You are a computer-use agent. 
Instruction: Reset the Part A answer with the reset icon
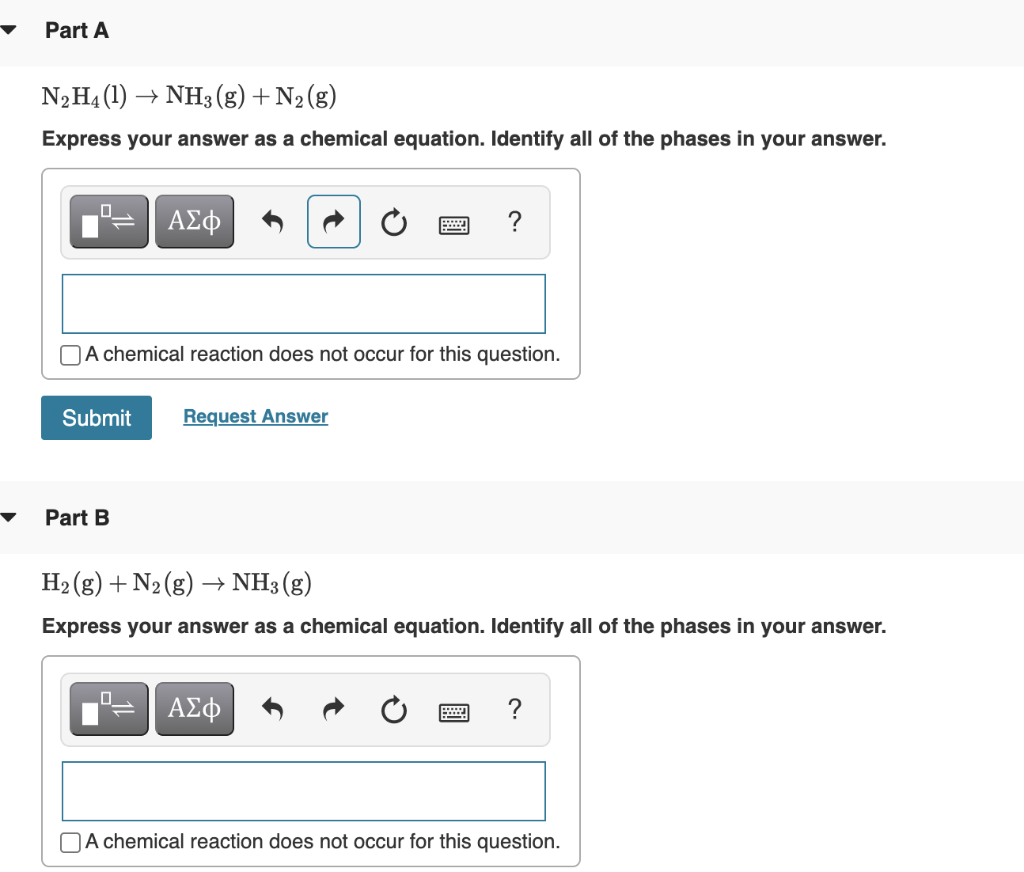(393, 222)
